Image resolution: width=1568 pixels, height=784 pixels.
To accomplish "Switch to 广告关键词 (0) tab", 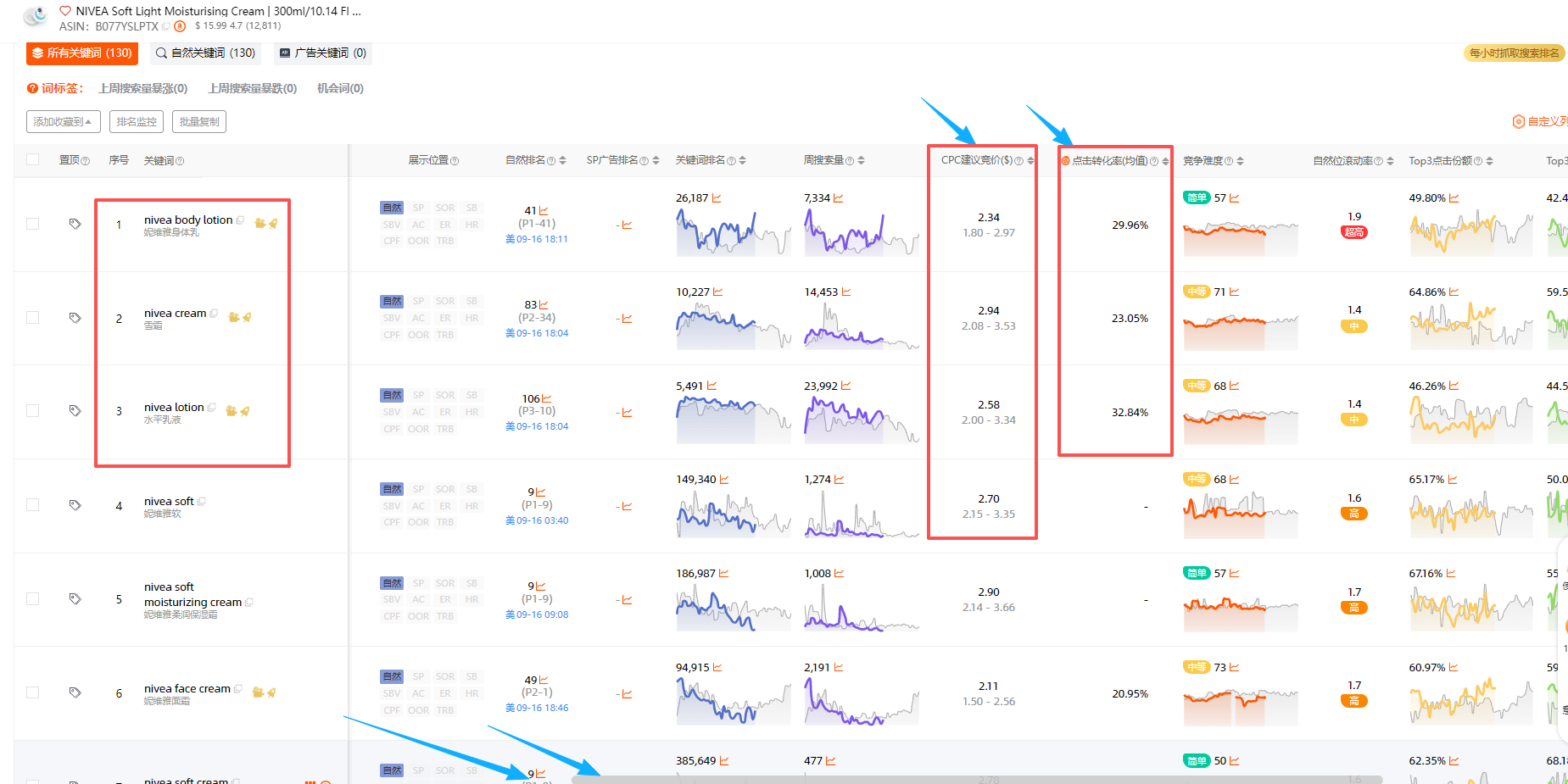I will [323, 53].
